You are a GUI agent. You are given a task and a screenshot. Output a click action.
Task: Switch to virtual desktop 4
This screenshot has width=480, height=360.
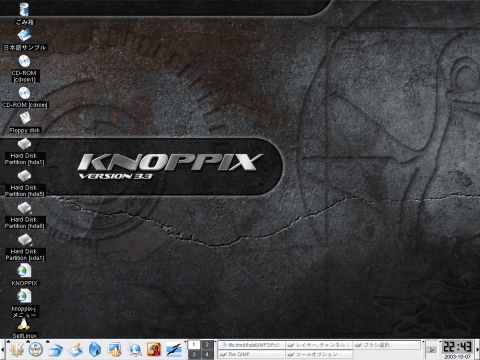click(x=207, y=354)
